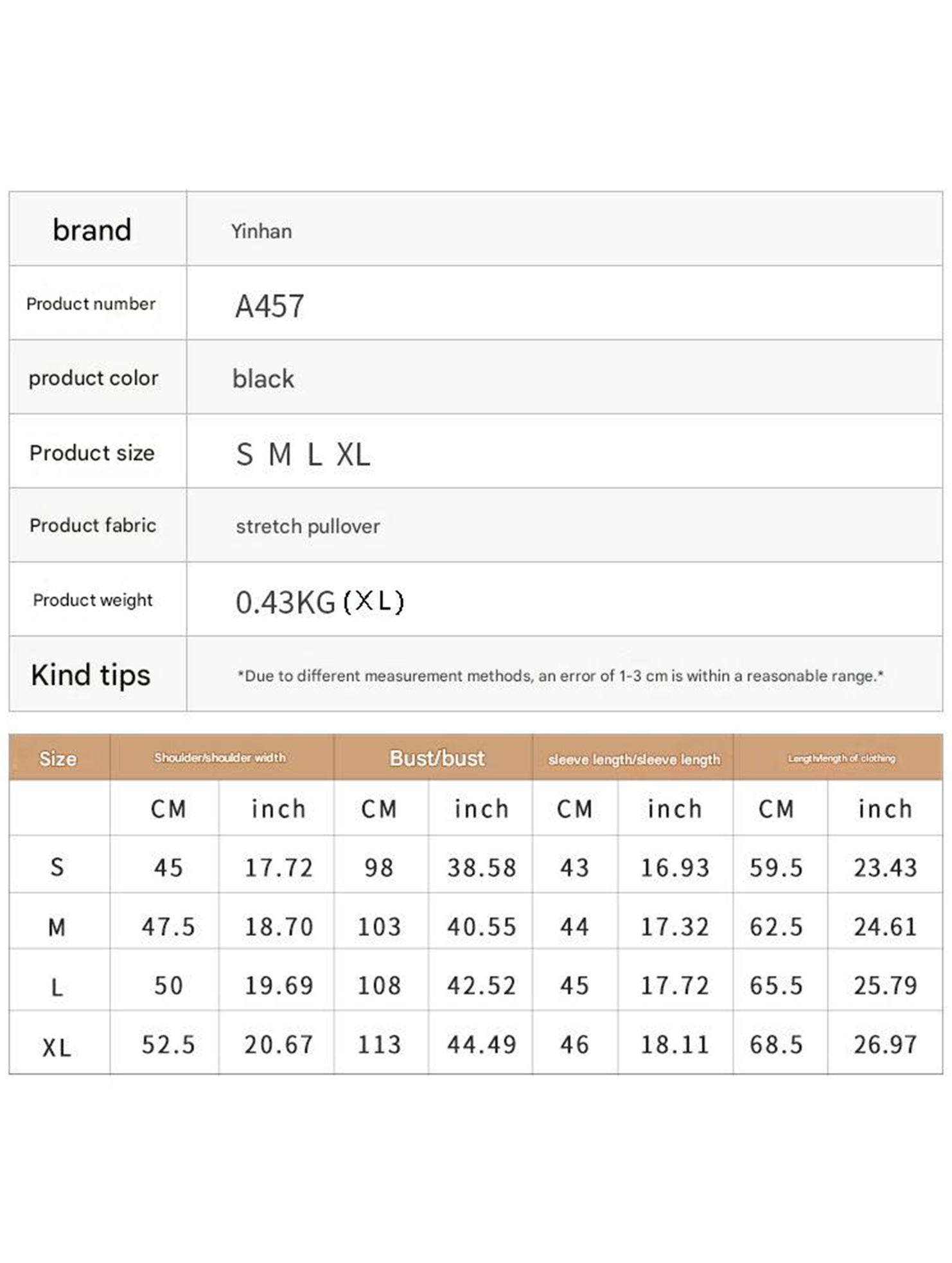This screenshot has height=1263, width=952.
Task: Select the 47.5 shoulder width cell
Action: coord(168,927)
